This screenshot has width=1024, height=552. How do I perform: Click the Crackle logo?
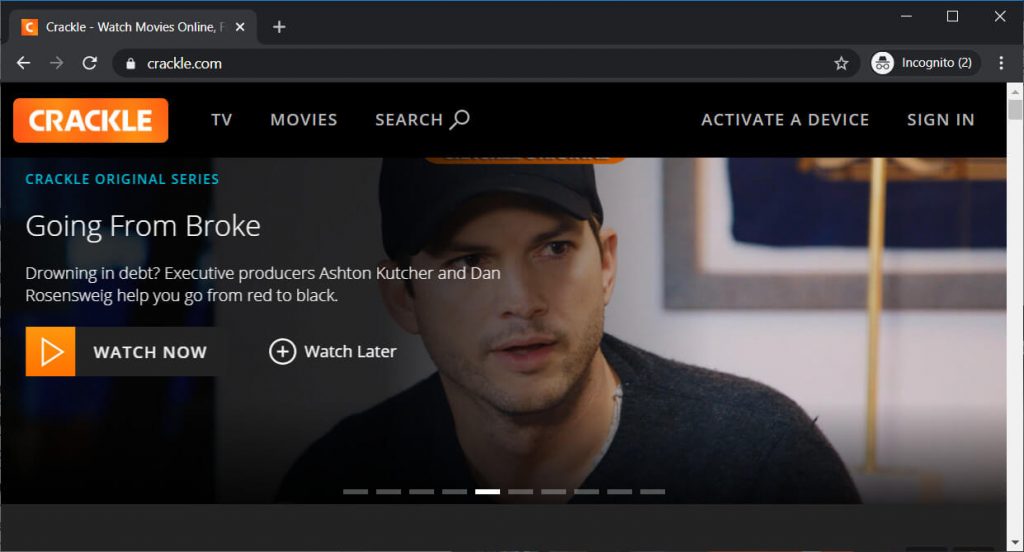(x=91, y=120)
